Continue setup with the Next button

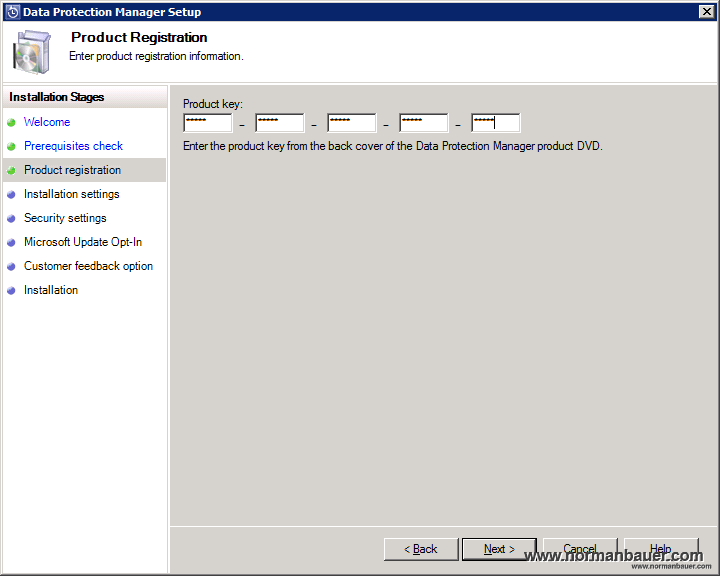[x=499, y=549]
